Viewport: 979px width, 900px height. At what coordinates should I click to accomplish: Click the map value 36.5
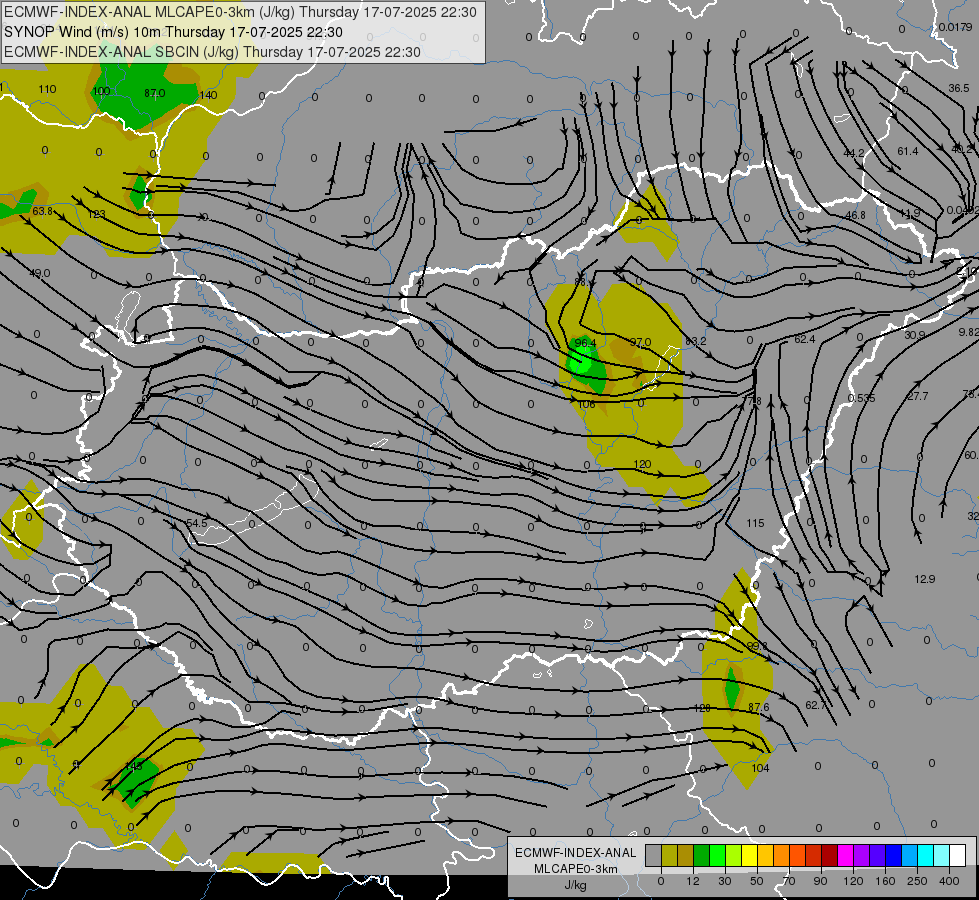[958, 88]
